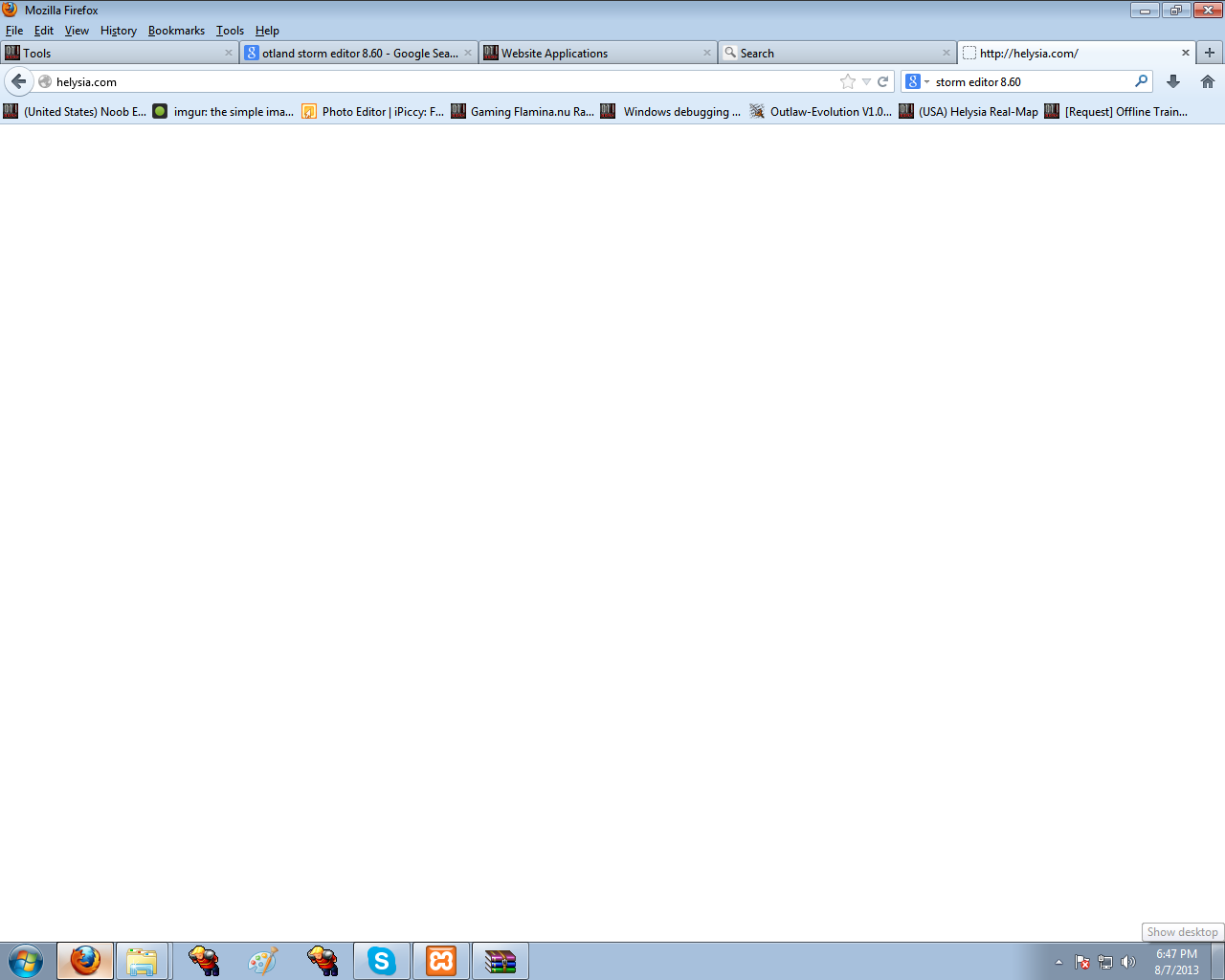Click the network tray icon
Viewport: 1225px width, 980px height.
point(1105,962)
